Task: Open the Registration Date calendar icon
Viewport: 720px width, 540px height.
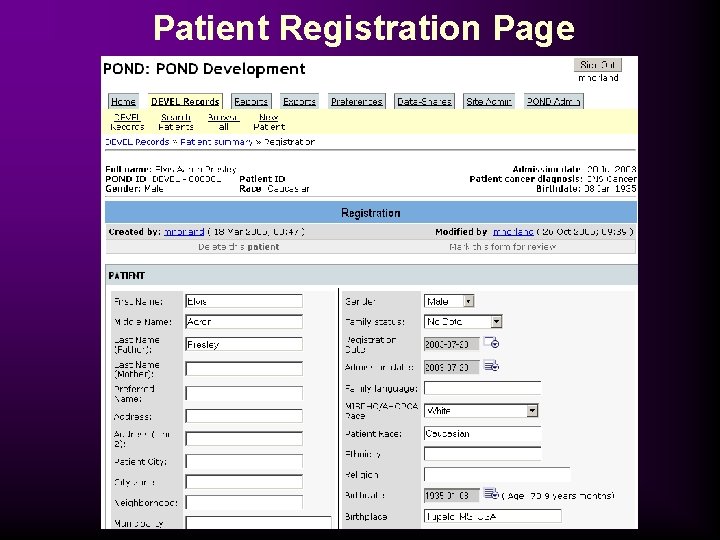Action: point(491,343)
